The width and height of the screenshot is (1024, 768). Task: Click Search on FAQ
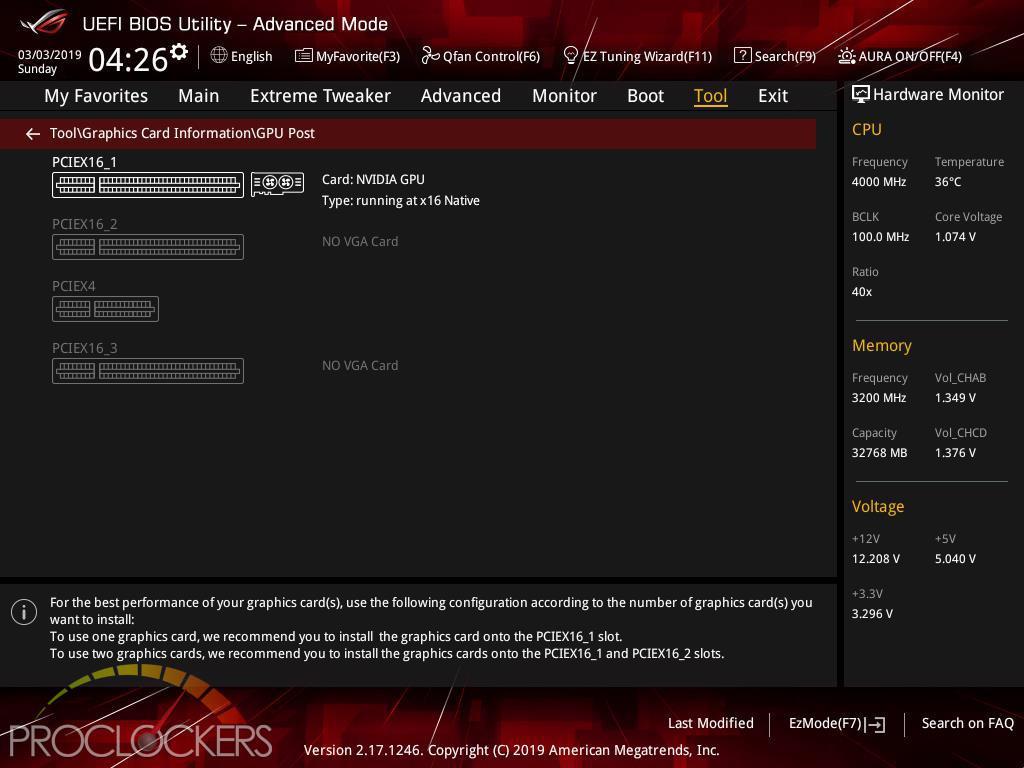(x=968, y=723)
